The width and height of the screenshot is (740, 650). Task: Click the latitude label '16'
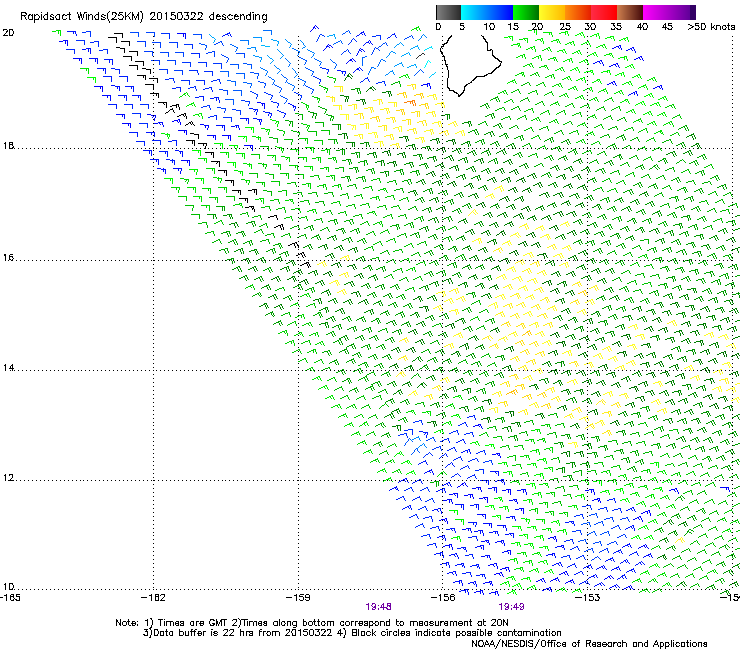pyautogui.click(x=8, y=258)
